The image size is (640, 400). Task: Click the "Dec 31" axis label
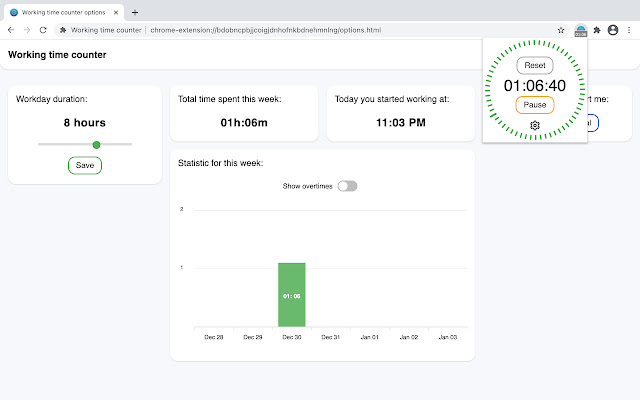(x=331, y=337)
